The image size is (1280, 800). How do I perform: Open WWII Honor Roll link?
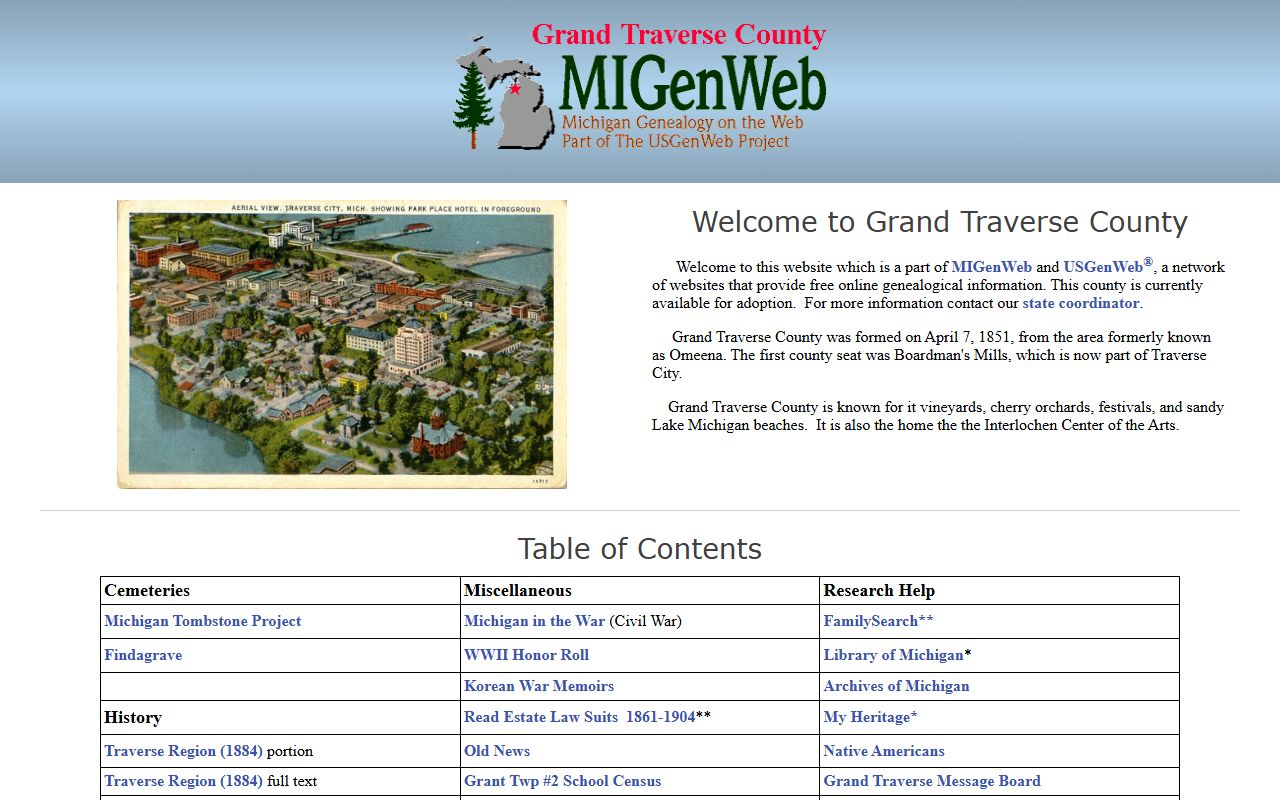tap(526, 655)
